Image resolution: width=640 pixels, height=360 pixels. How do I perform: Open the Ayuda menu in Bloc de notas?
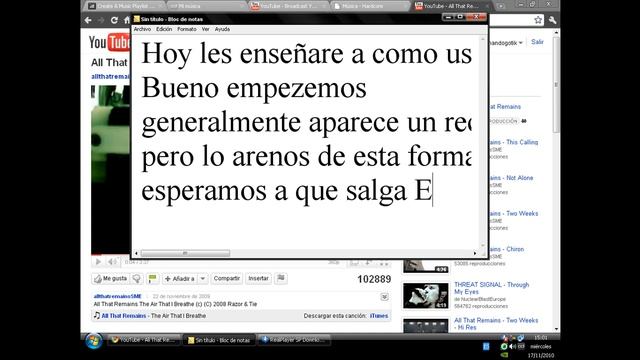tap(222, 29)
